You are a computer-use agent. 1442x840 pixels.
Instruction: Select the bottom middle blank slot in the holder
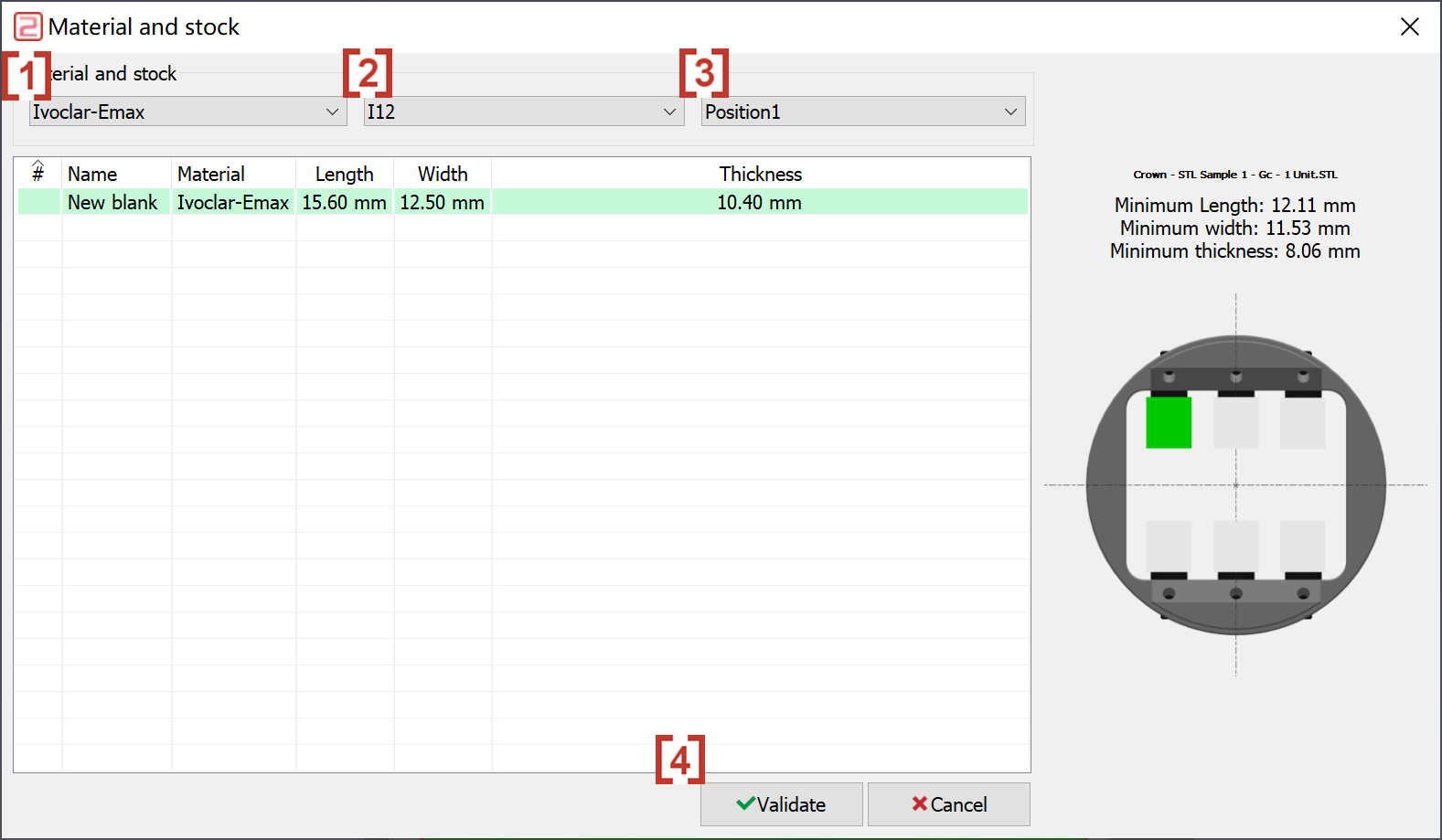1236,547
